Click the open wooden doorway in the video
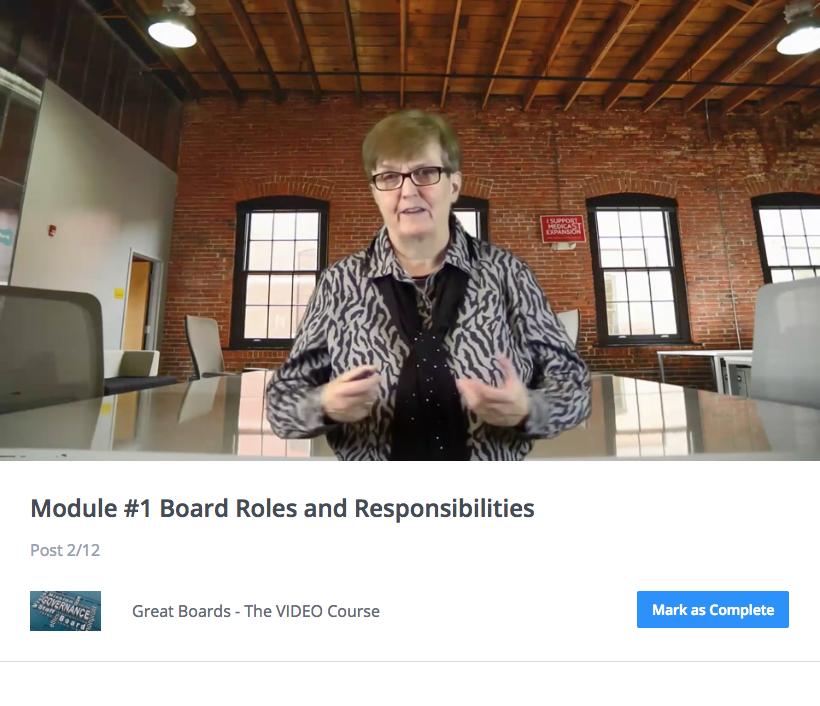Image resolution: width=820 pixels, height=706 pixels. tap(137, 304)
